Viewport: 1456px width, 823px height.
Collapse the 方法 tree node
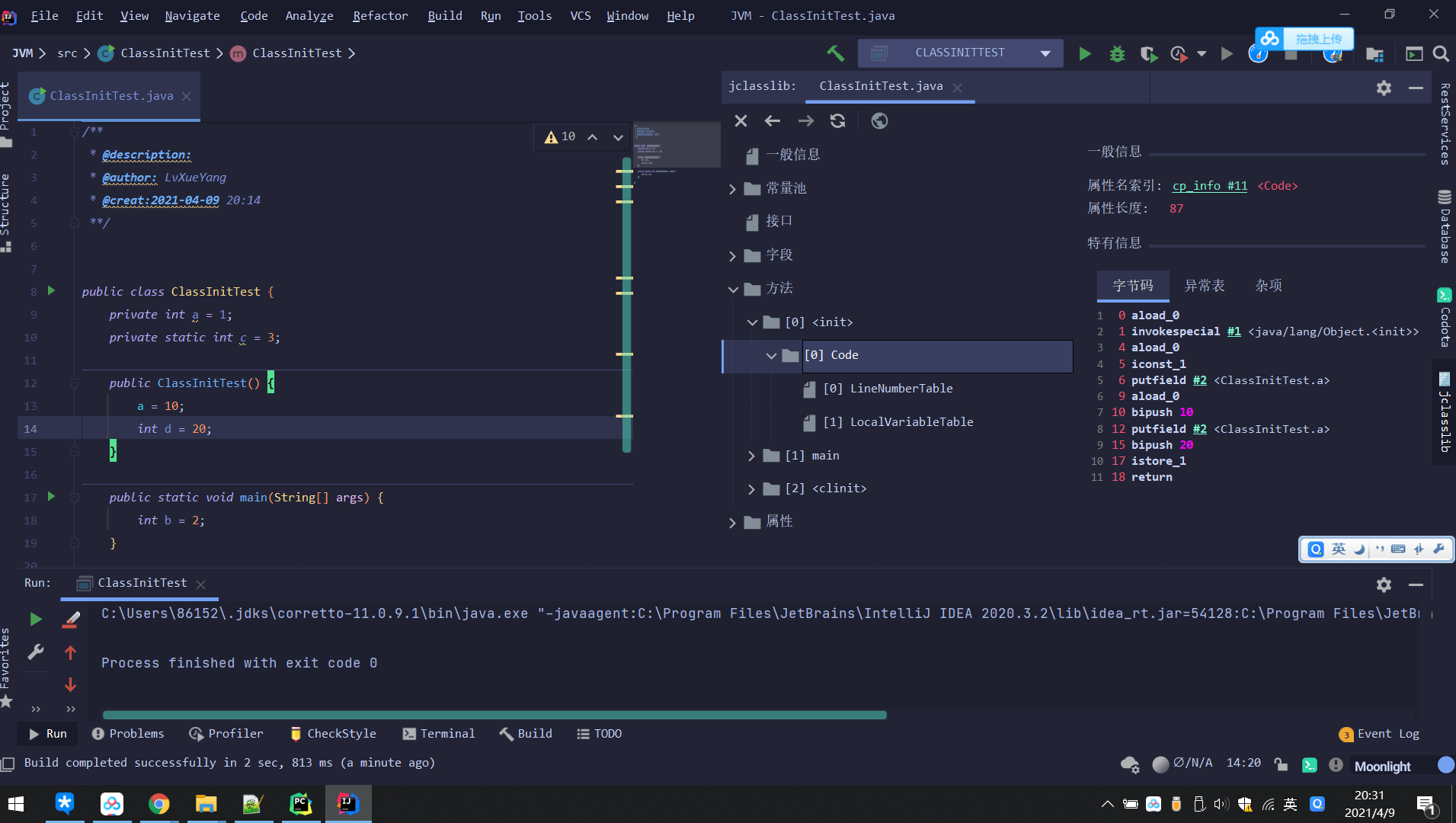(x=733, y=289)
